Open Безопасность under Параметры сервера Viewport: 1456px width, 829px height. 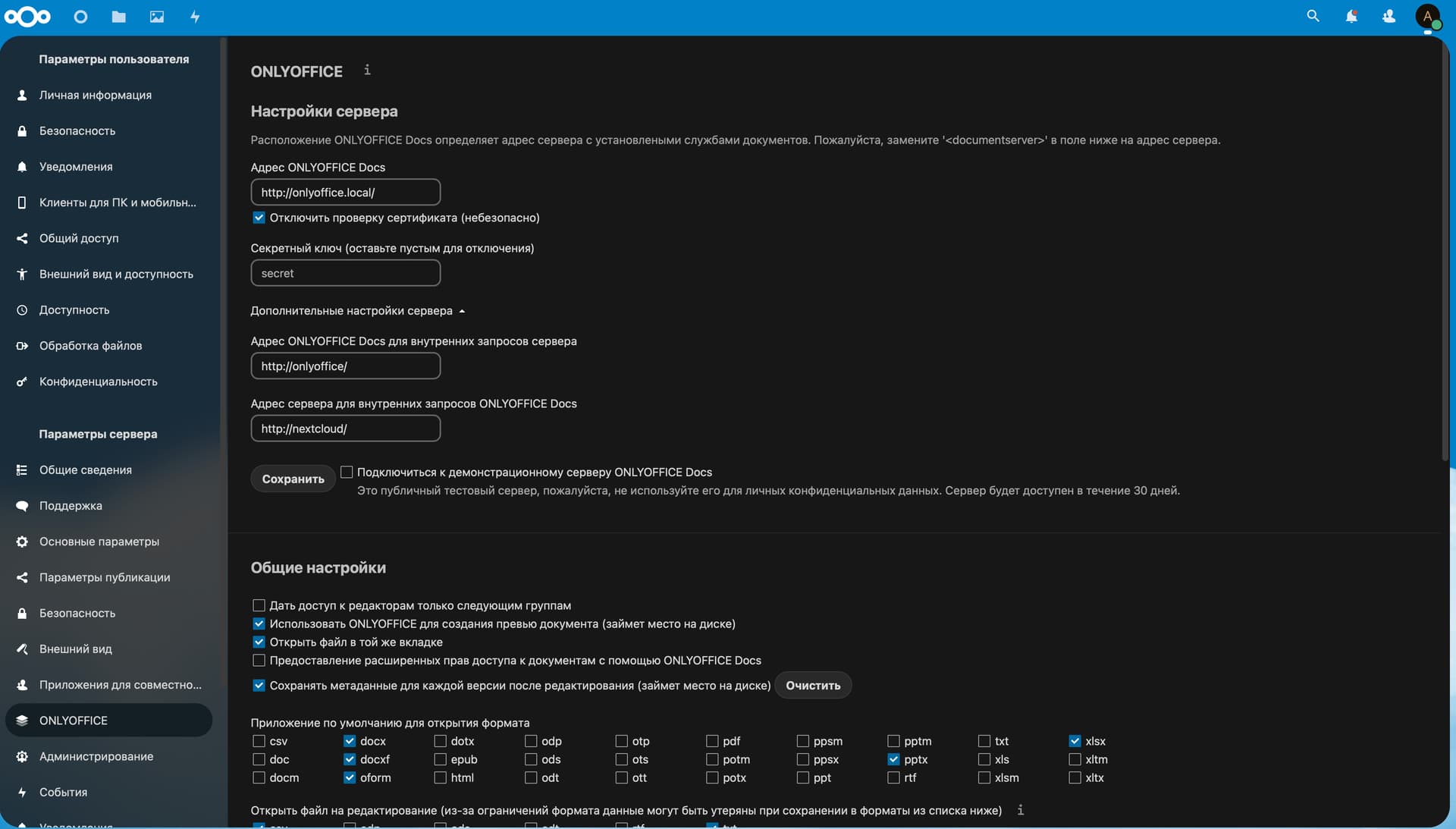pyautogui.click(x=77, y=613)
